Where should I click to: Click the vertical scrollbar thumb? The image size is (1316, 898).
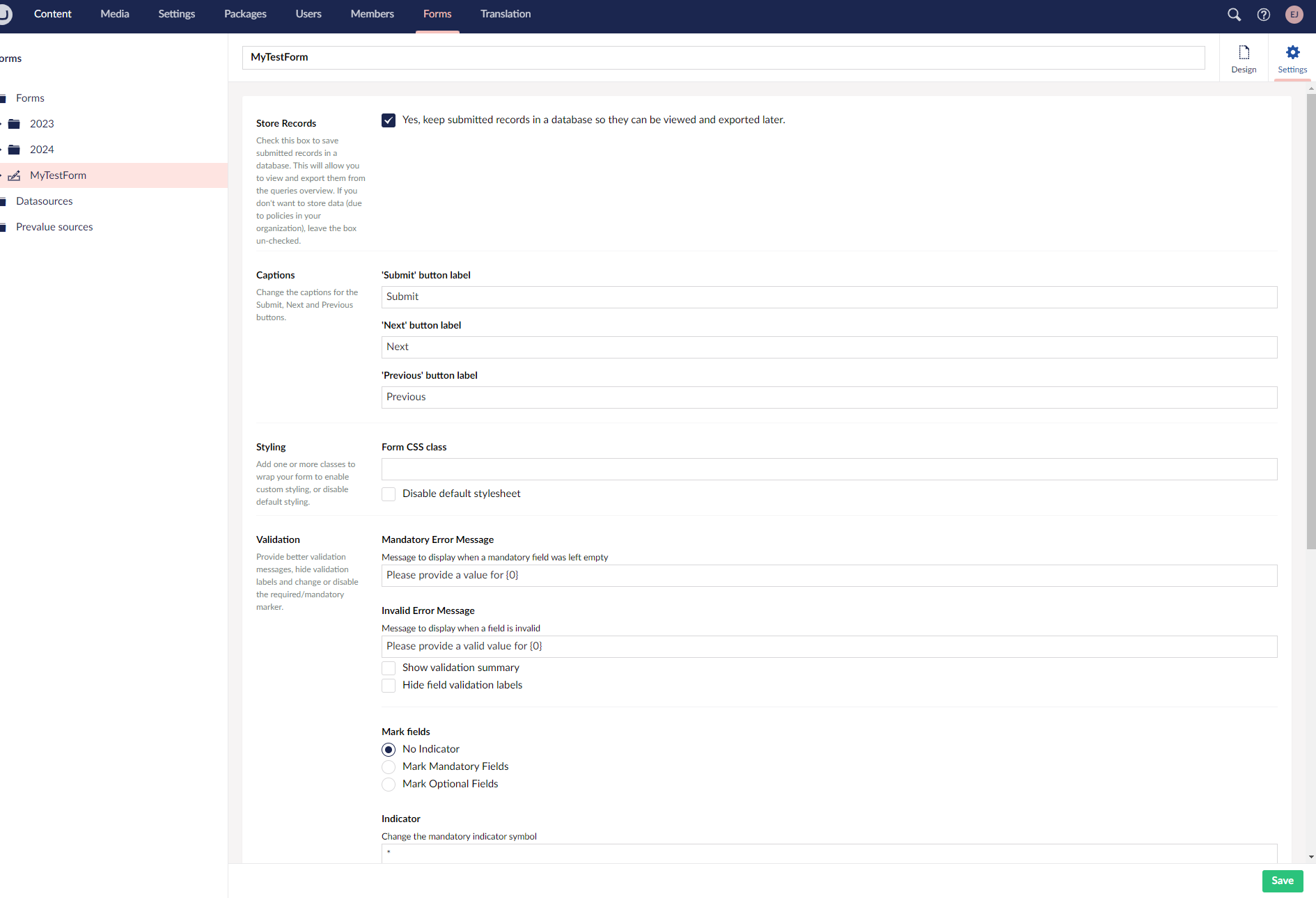click(1311, 320)
